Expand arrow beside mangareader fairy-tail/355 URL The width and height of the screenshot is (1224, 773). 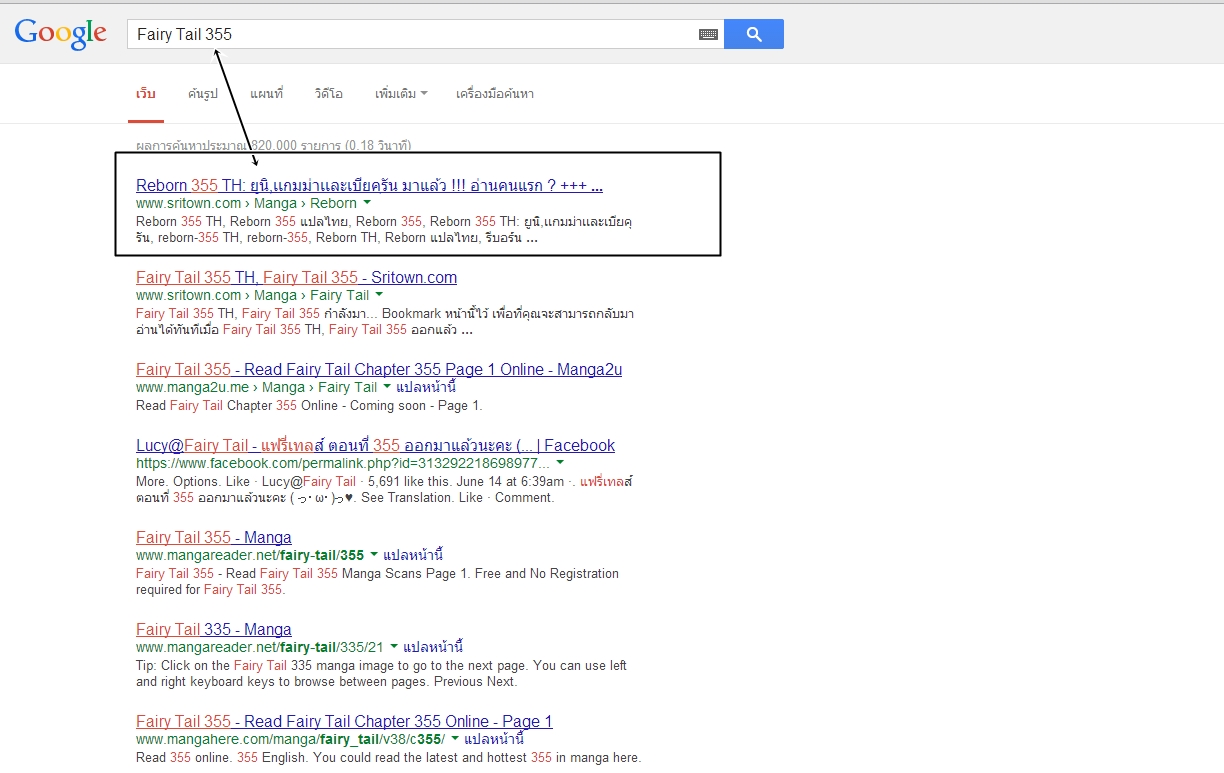(x=374, y=556)
